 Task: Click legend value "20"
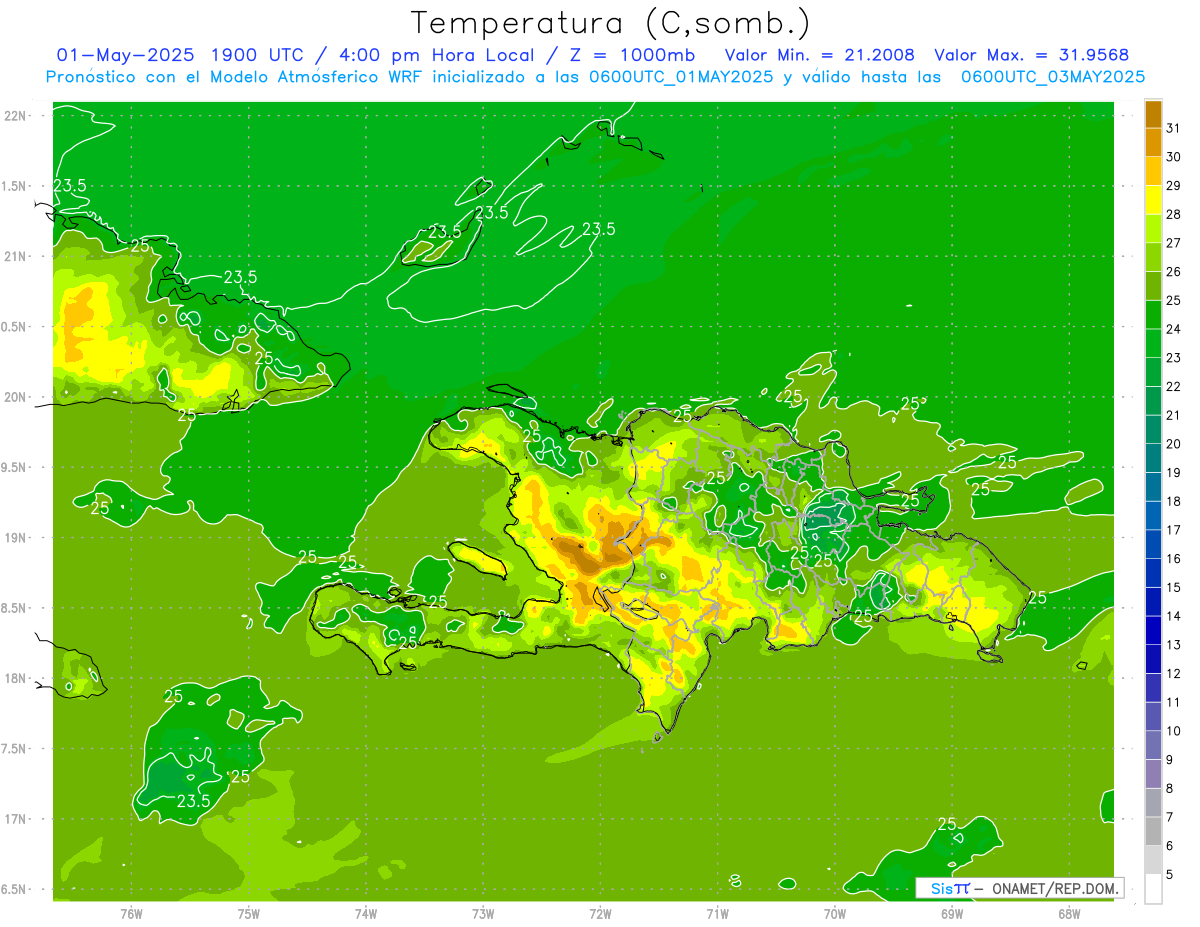click(1172, 444)
